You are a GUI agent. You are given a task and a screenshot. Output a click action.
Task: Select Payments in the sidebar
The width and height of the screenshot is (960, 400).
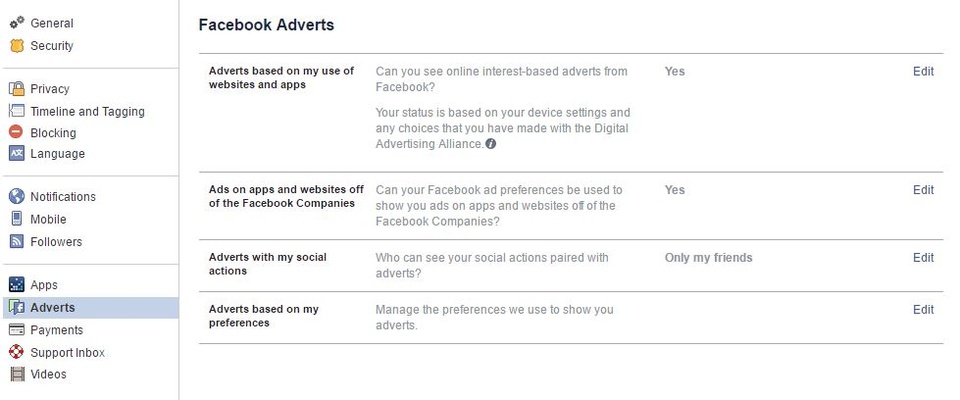pos(56,330)
